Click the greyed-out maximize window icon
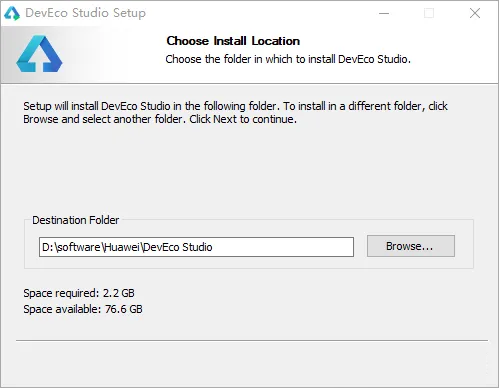 pos(429,13)
